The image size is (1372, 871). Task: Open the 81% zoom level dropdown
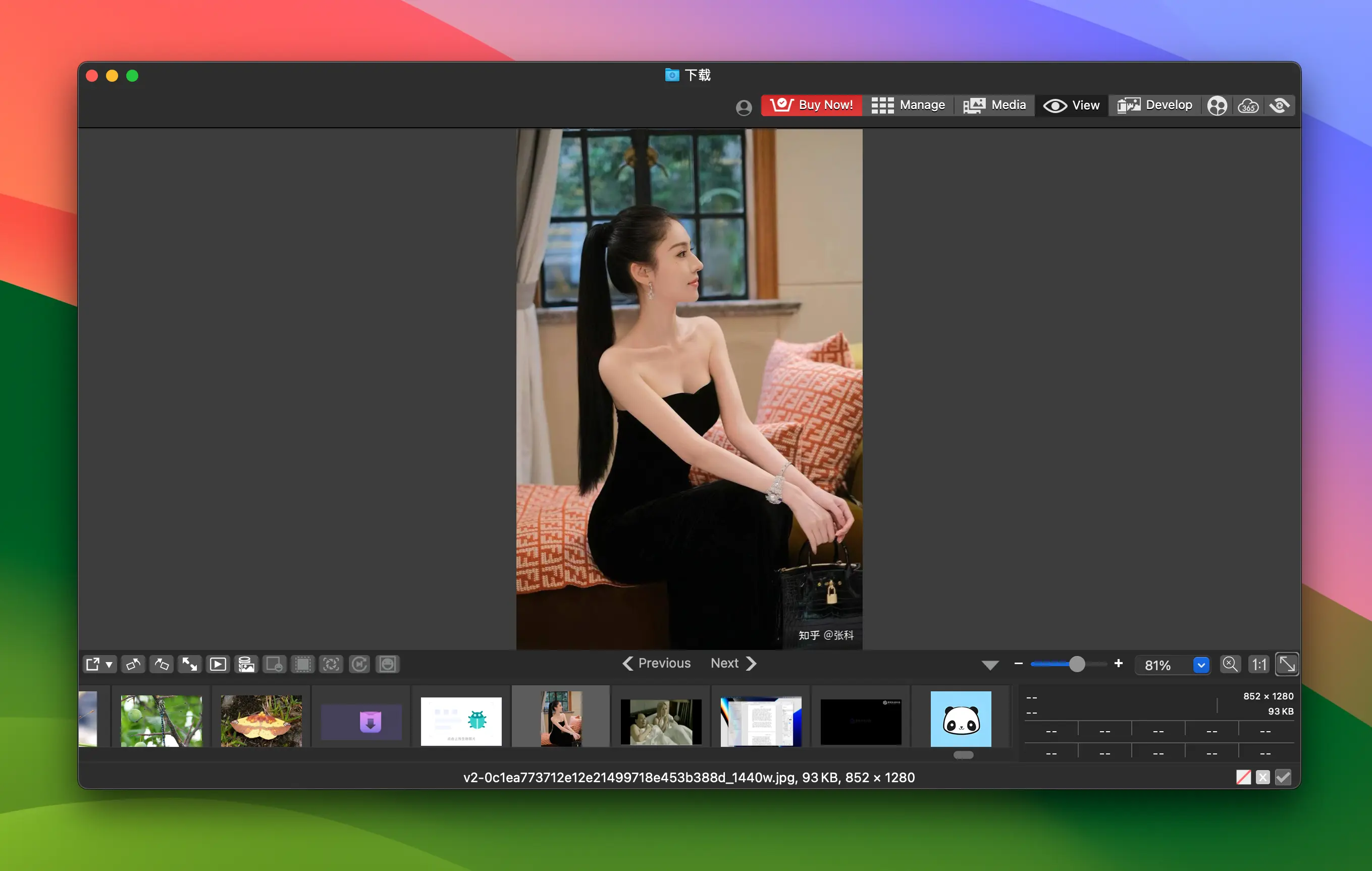pyautogui.click(x=1200, y=665)
